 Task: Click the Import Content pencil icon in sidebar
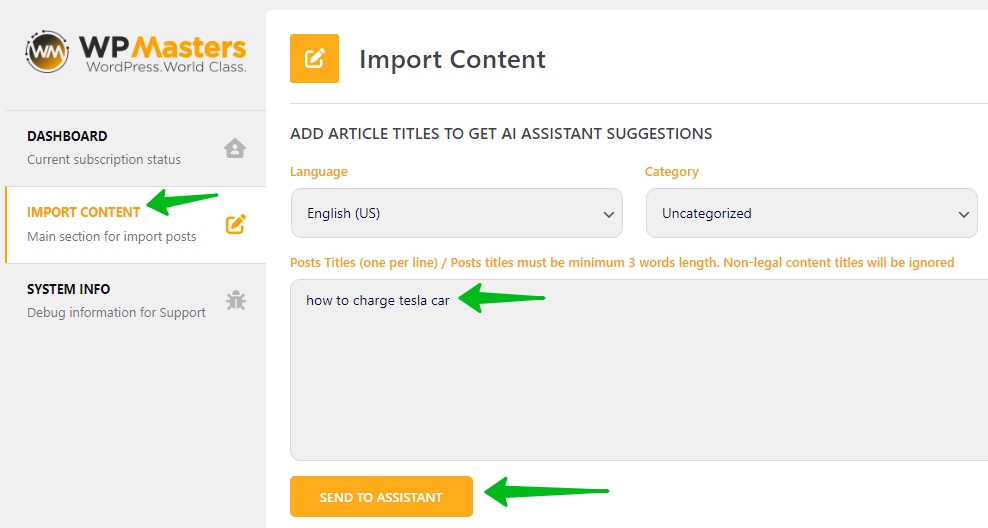click(236, 224)
